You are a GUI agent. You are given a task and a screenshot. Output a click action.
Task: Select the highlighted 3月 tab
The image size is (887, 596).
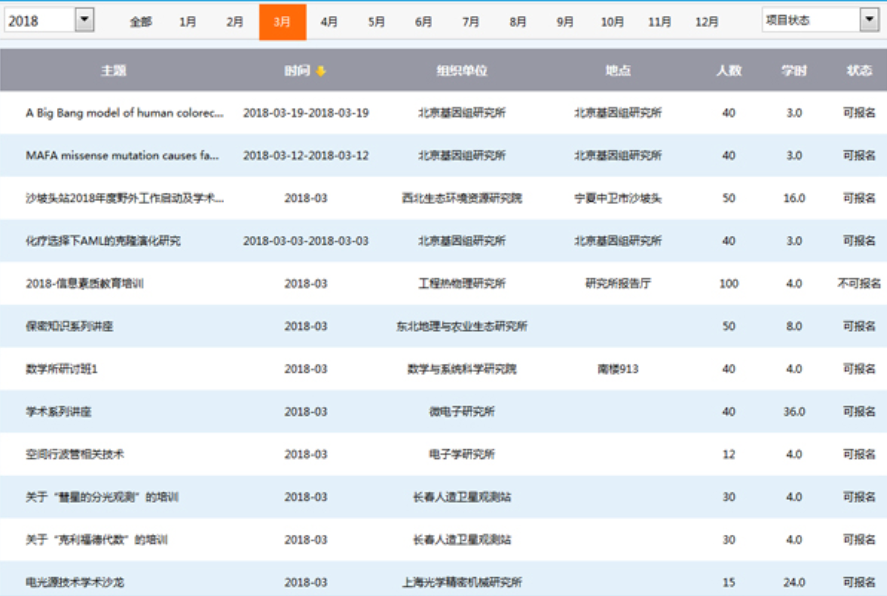pos(282,22)
